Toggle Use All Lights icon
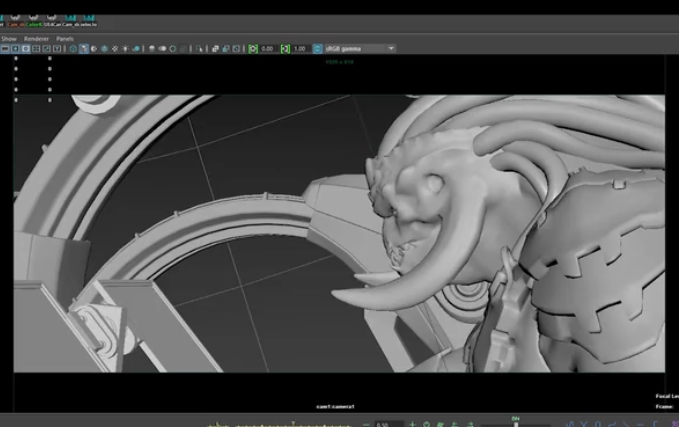 tap(125, 49)
